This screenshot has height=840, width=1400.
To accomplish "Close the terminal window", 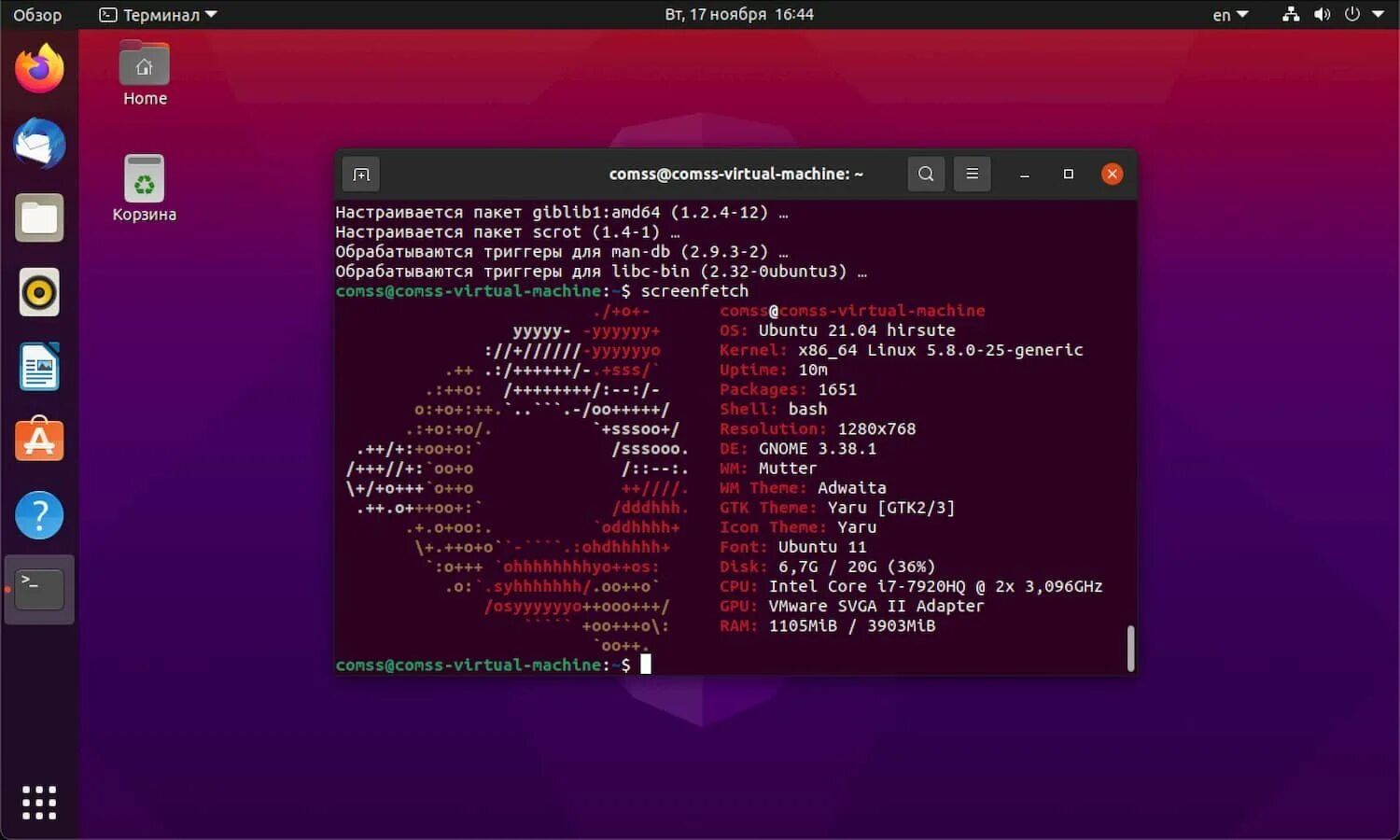I will pos(1112,174).
